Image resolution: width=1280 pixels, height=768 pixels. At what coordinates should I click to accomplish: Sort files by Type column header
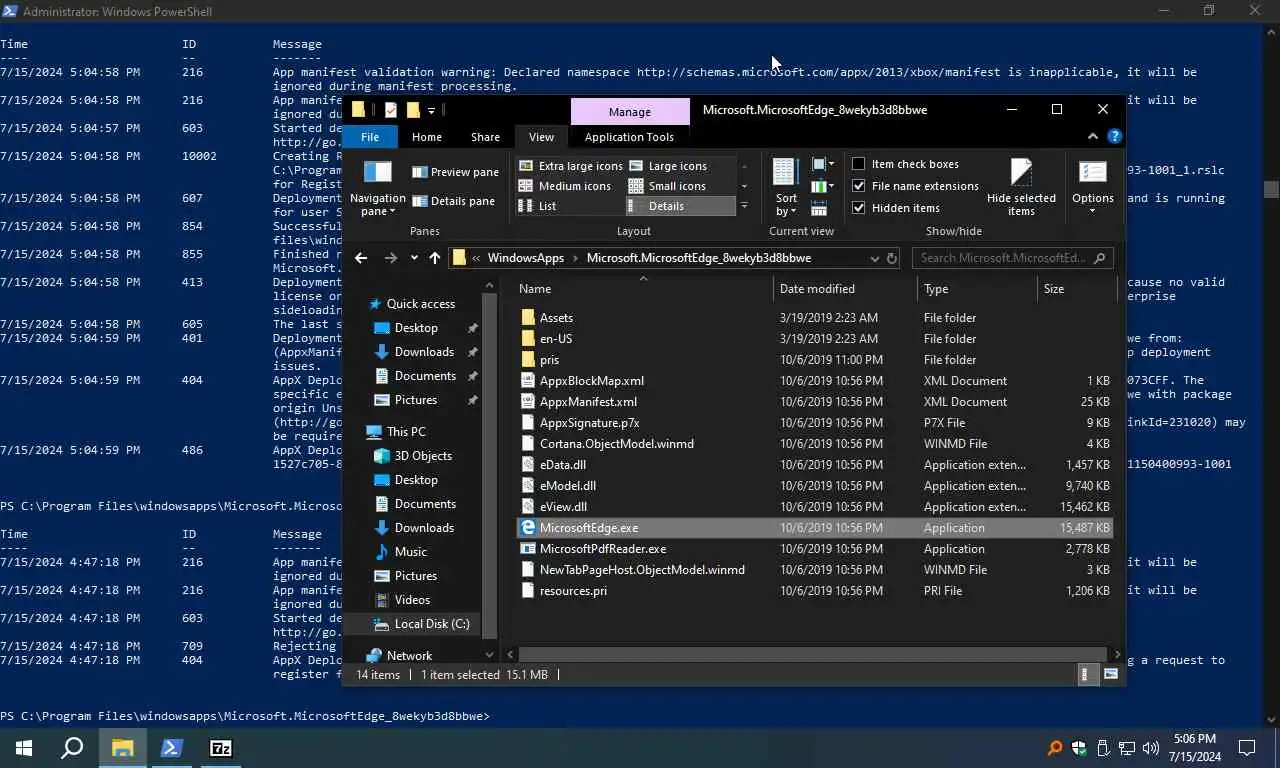tap(977, 289)
